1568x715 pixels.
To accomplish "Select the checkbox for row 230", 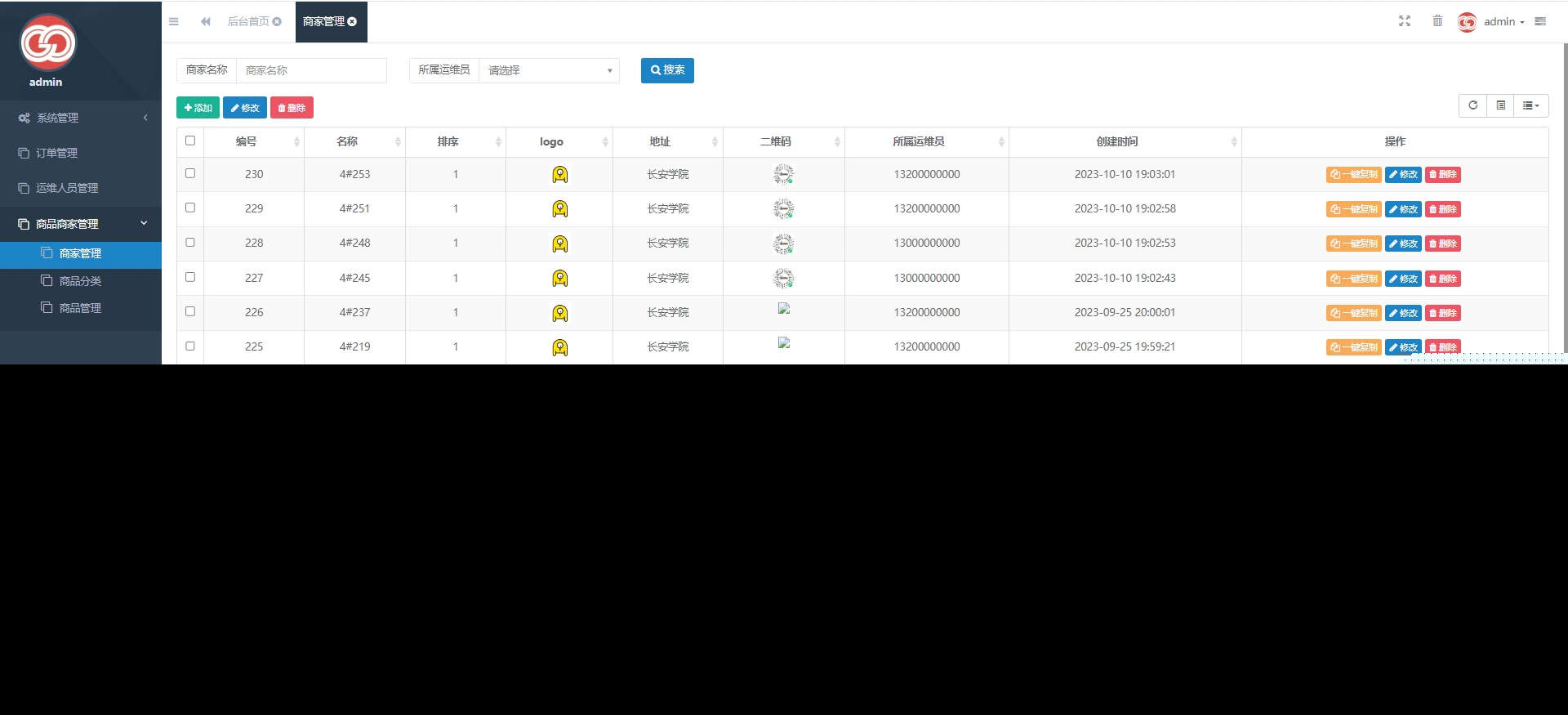I will [190, 173].
